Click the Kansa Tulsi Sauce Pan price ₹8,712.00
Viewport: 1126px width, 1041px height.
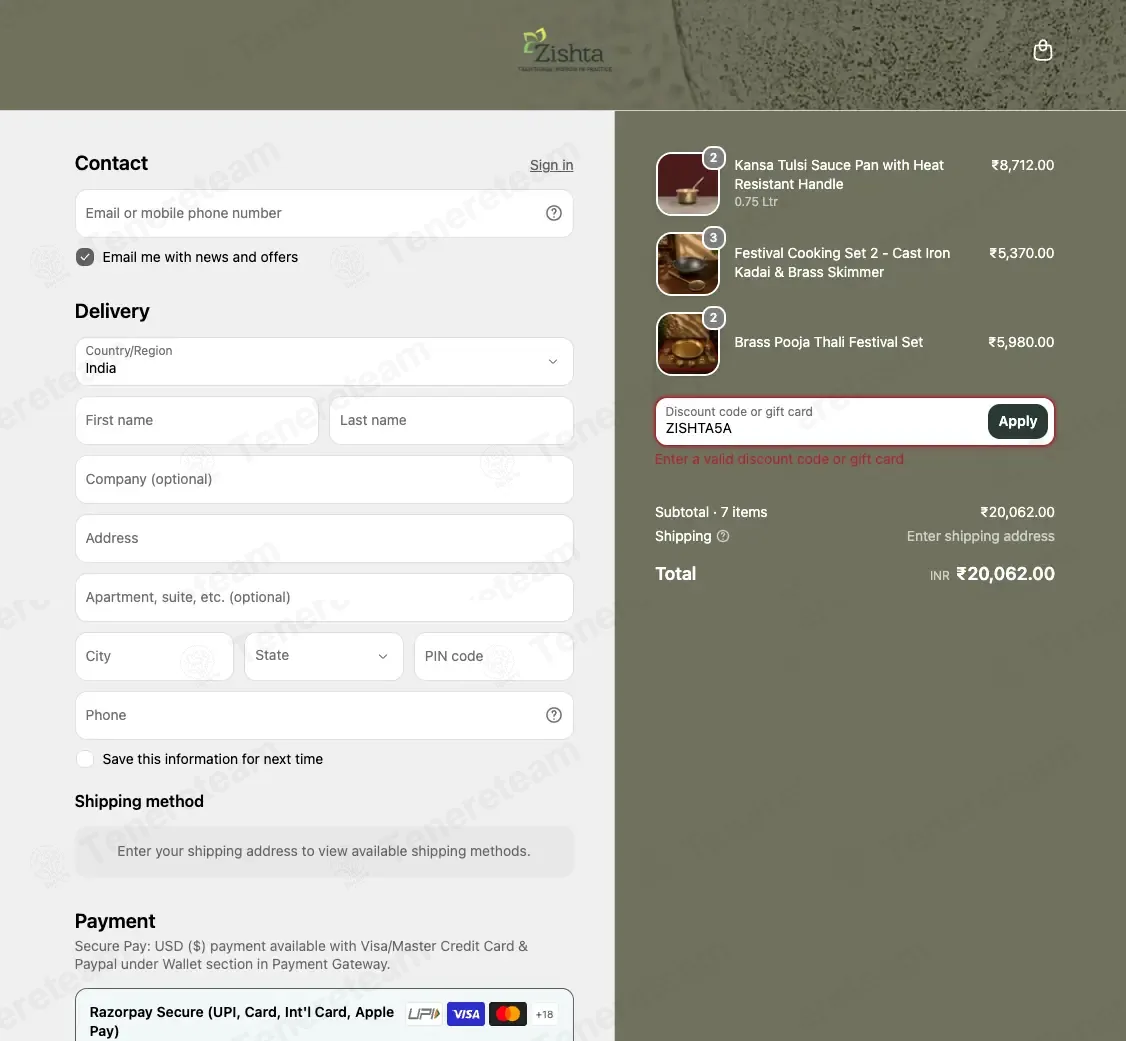[x=1023, y=165]
